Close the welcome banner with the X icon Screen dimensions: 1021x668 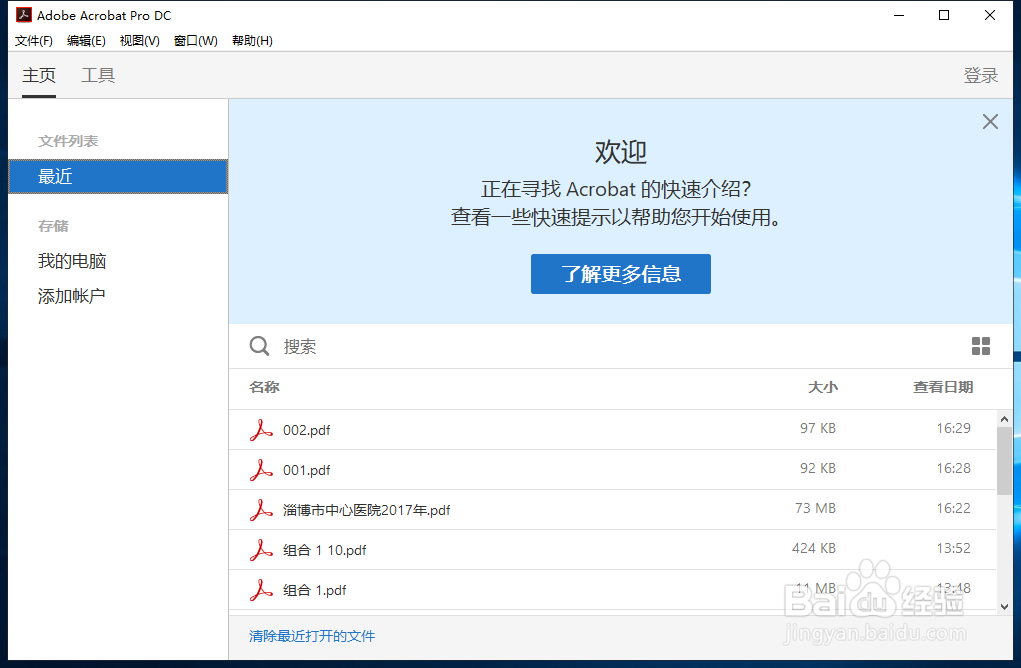coord(990,122)
